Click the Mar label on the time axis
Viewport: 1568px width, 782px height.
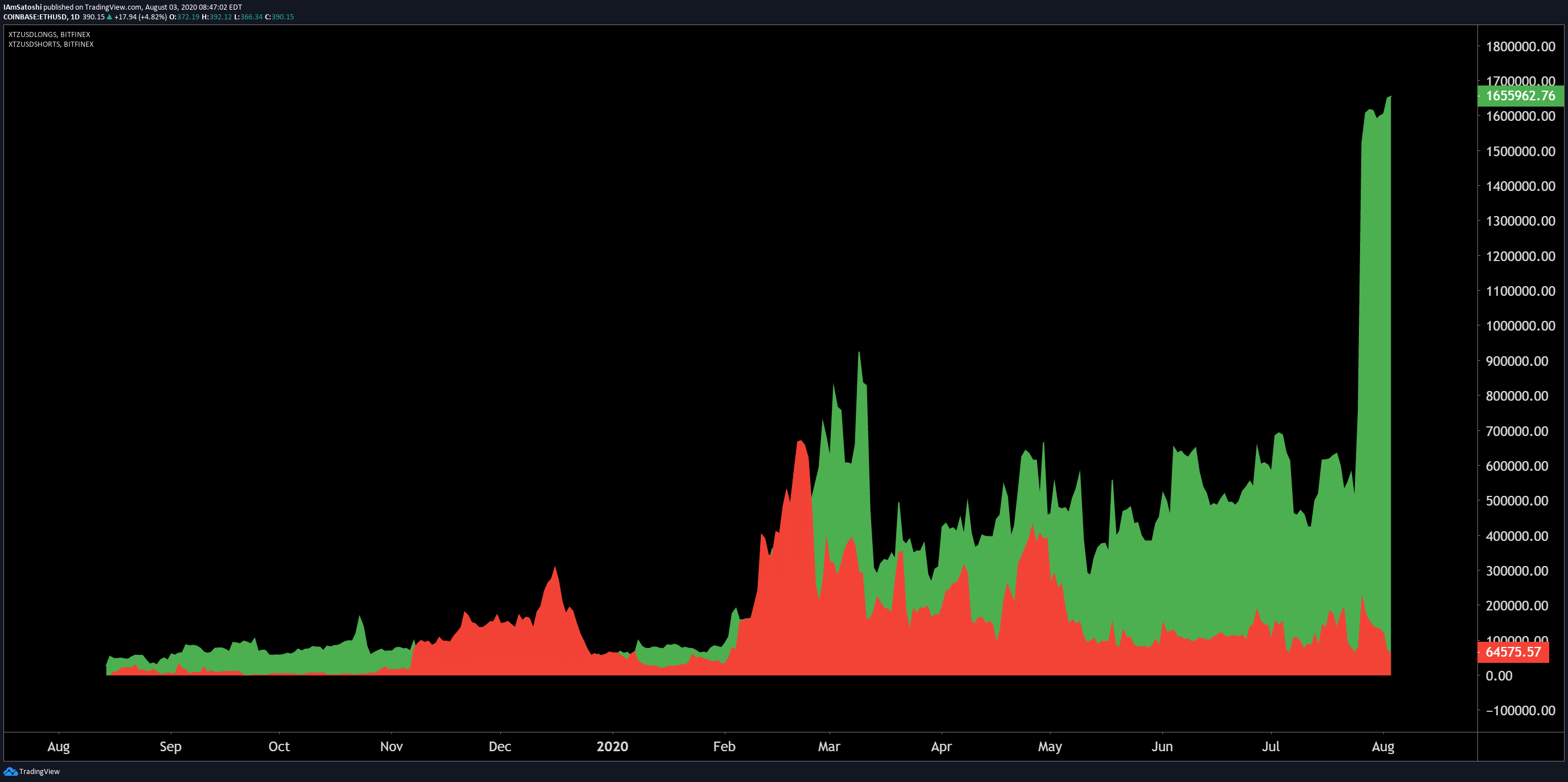point(828,746)
